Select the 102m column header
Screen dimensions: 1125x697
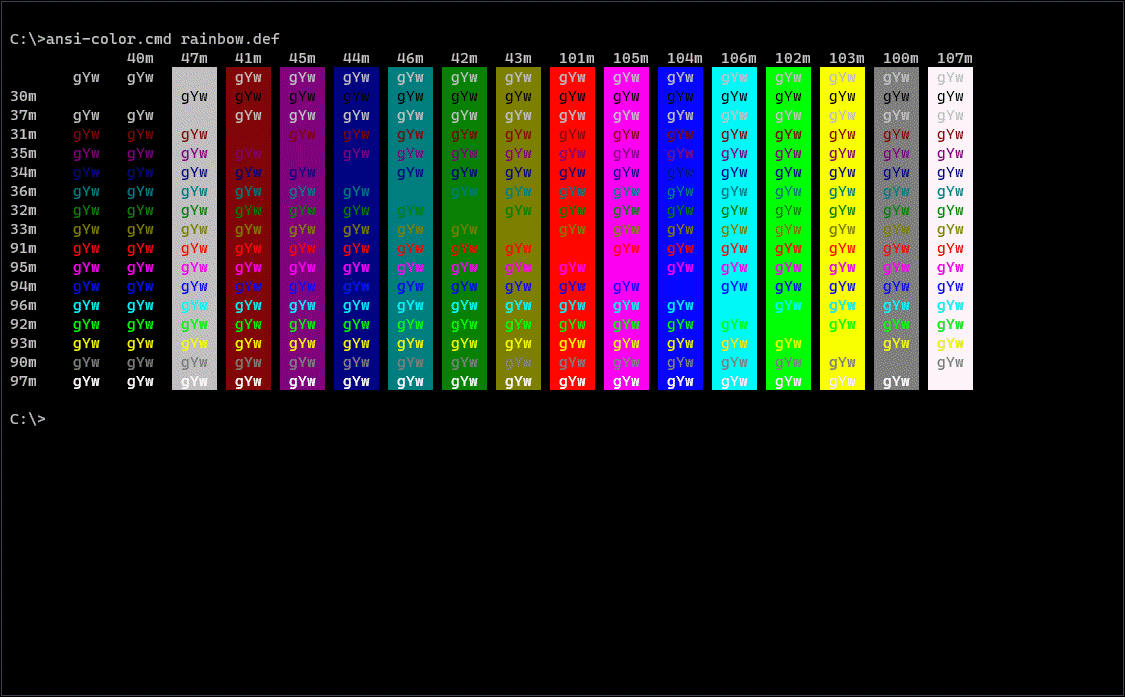tap(793, 58)
